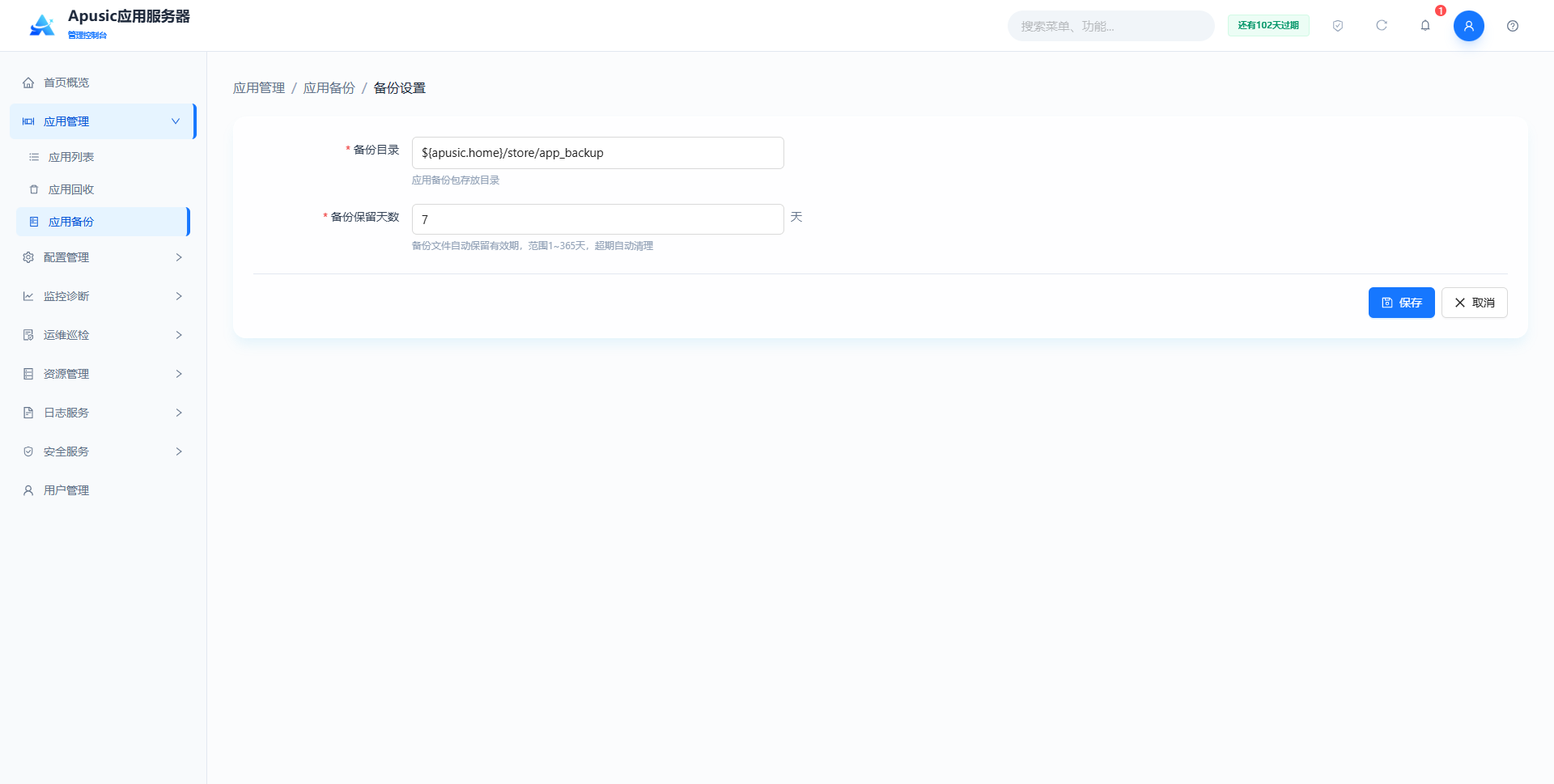This screenshot has height=784, width=1554.
Task: Focus the 备份目录 path input field
Action: click(597, 153)
